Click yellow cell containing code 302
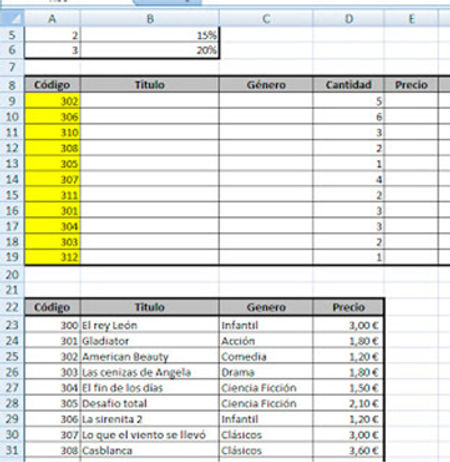The height and width of the screenshot is (462, 450). [52, 101]
